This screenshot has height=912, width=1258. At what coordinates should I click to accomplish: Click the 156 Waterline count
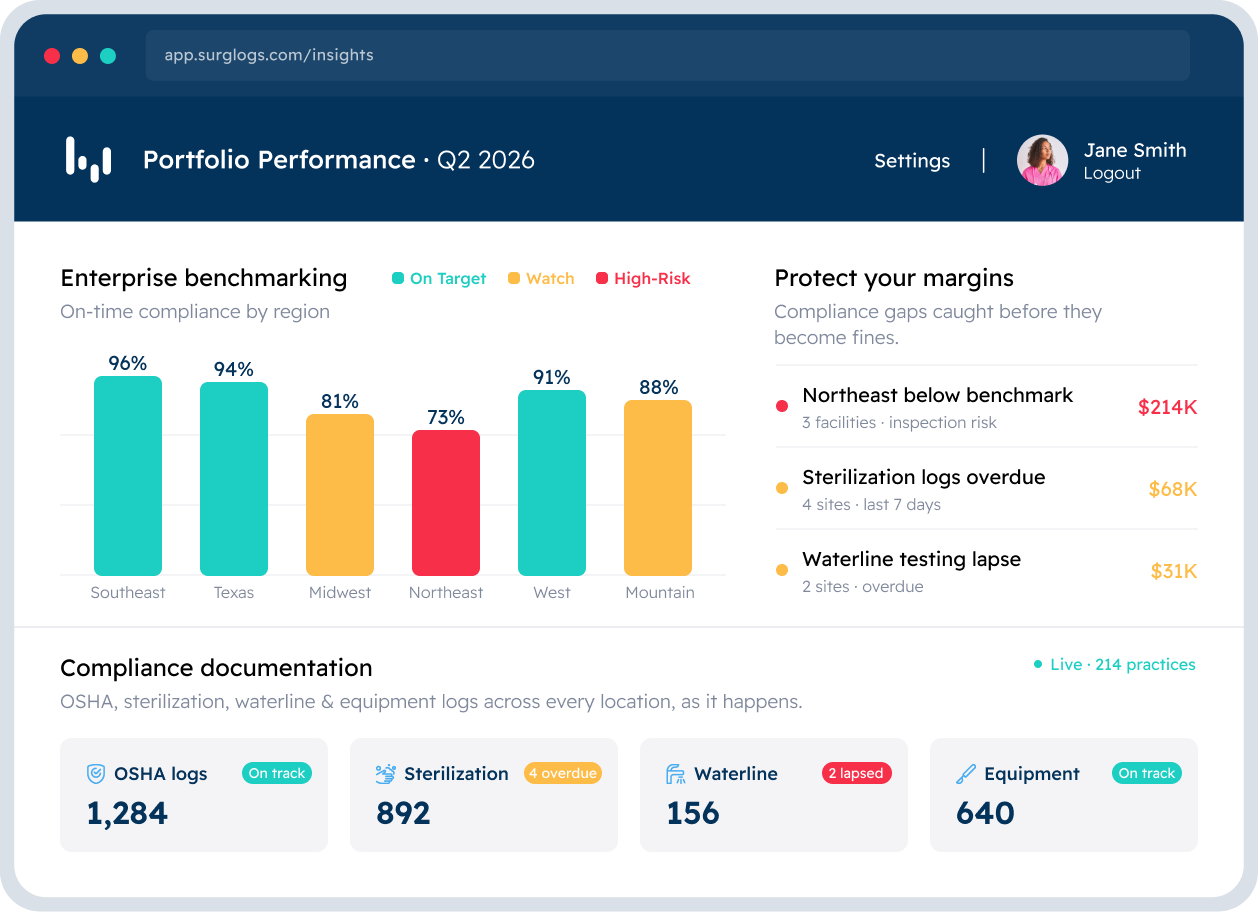(x=693, y=814)
